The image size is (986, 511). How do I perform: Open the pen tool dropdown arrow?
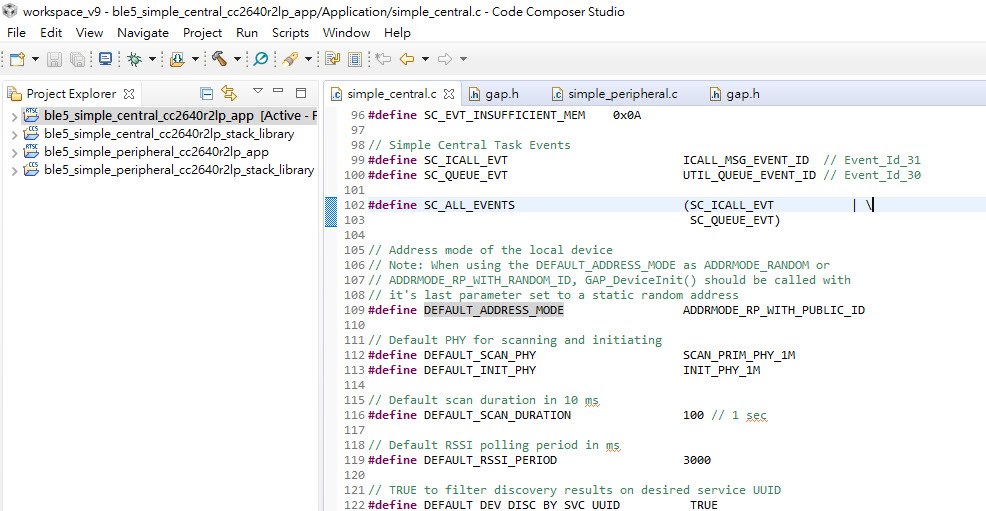308,59
